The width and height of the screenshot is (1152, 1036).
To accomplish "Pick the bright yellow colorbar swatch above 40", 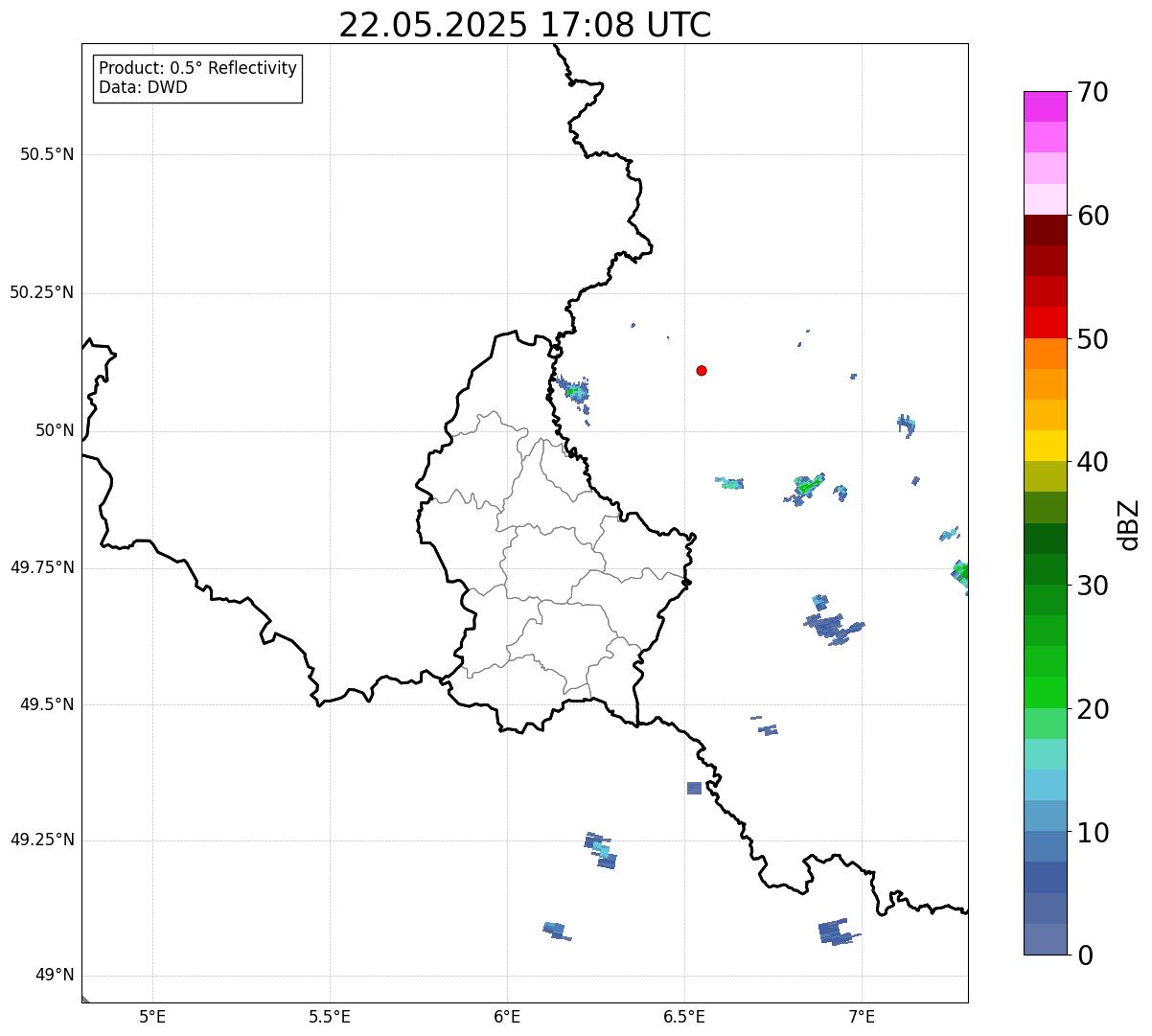I will click(1045, 446).
